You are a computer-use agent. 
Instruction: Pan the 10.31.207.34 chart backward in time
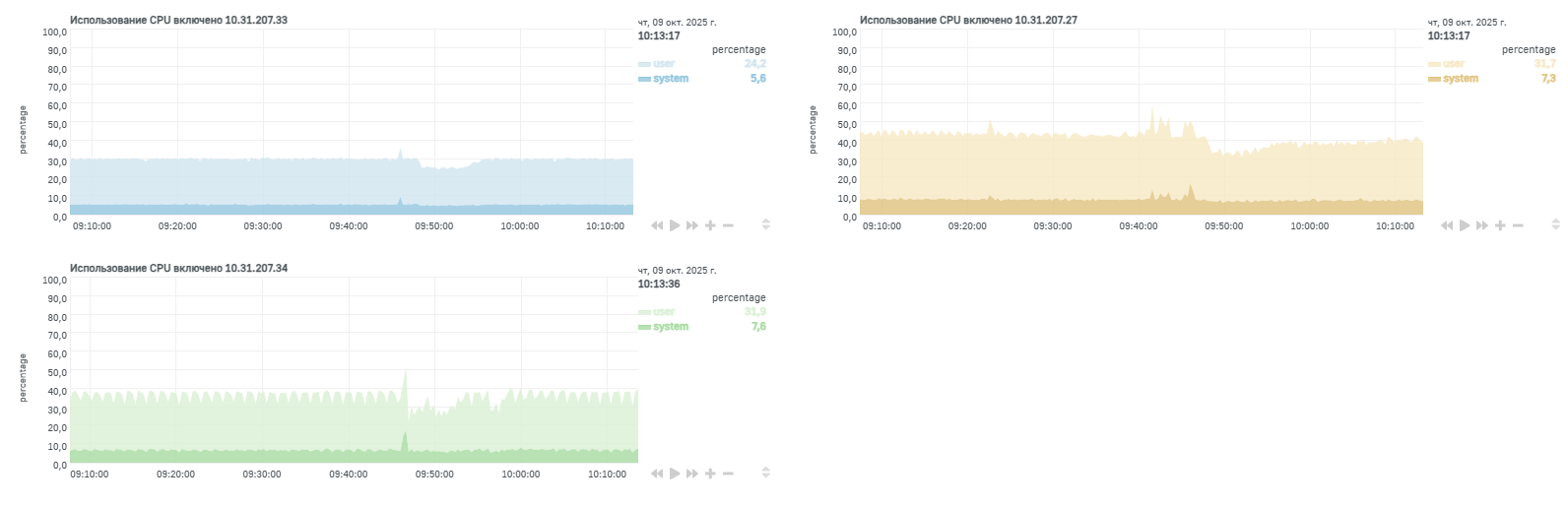(x=657, y=474)
